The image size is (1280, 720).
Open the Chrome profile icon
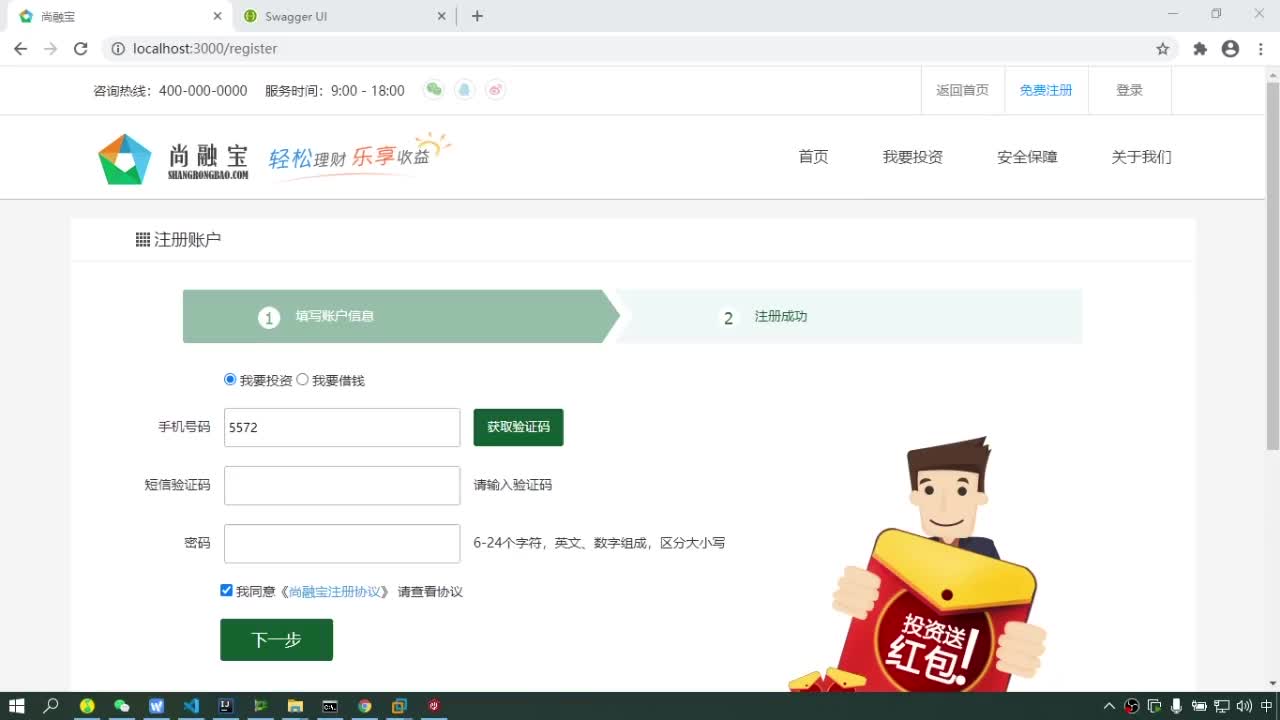coord(1230,48)
